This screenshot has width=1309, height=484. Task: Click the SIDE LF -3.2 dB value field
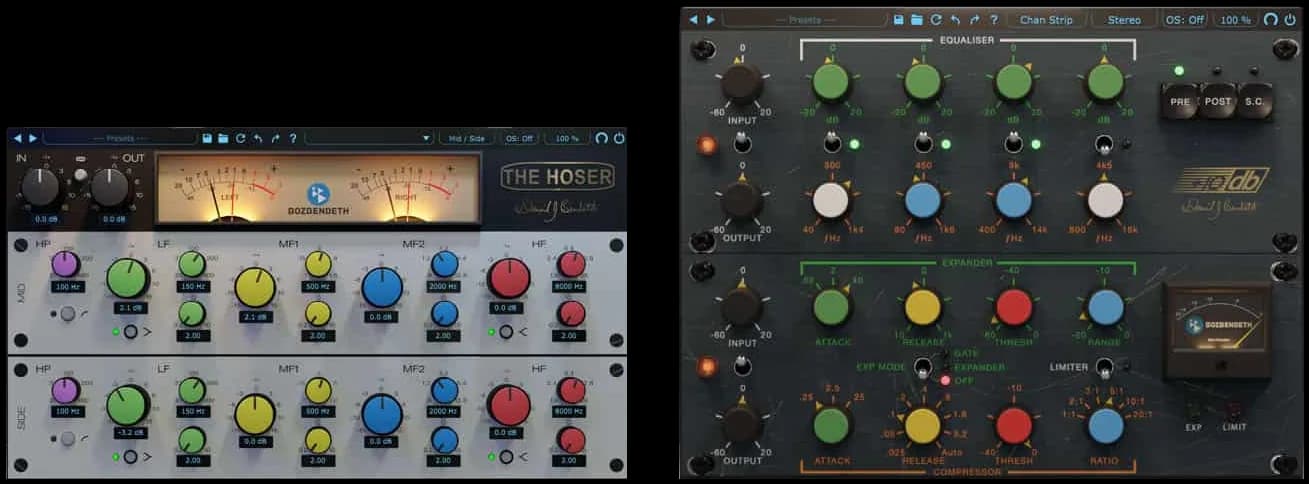(128, 433)
